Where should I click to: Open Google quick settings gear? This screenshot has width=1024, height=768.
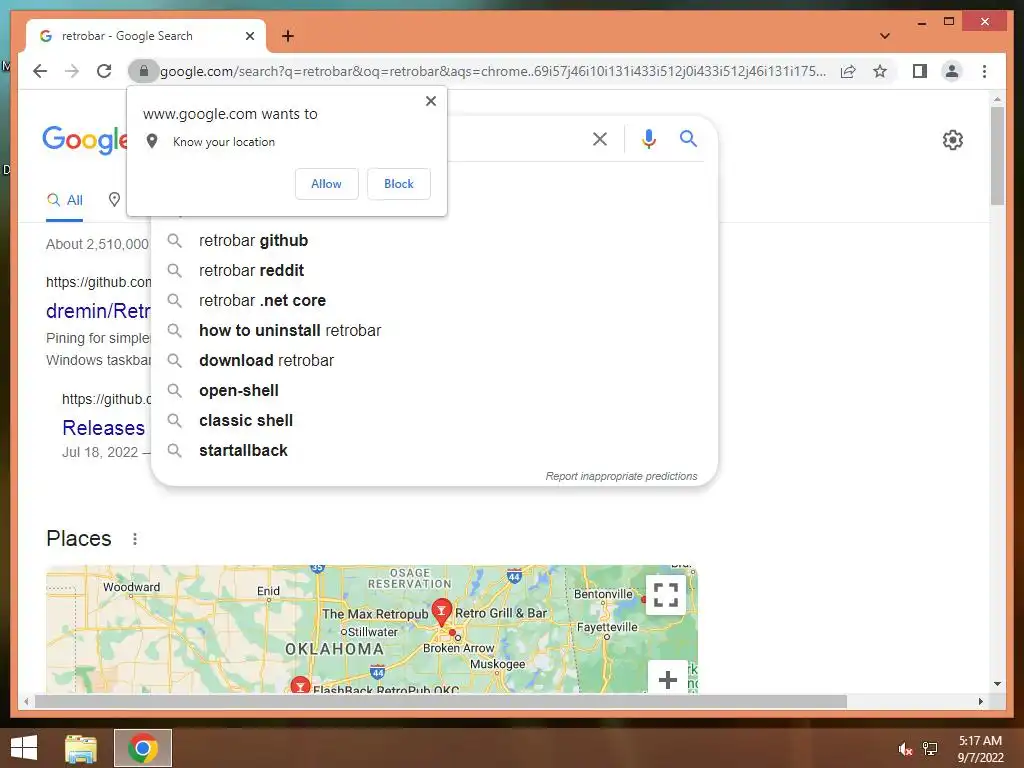click(952, 140)
